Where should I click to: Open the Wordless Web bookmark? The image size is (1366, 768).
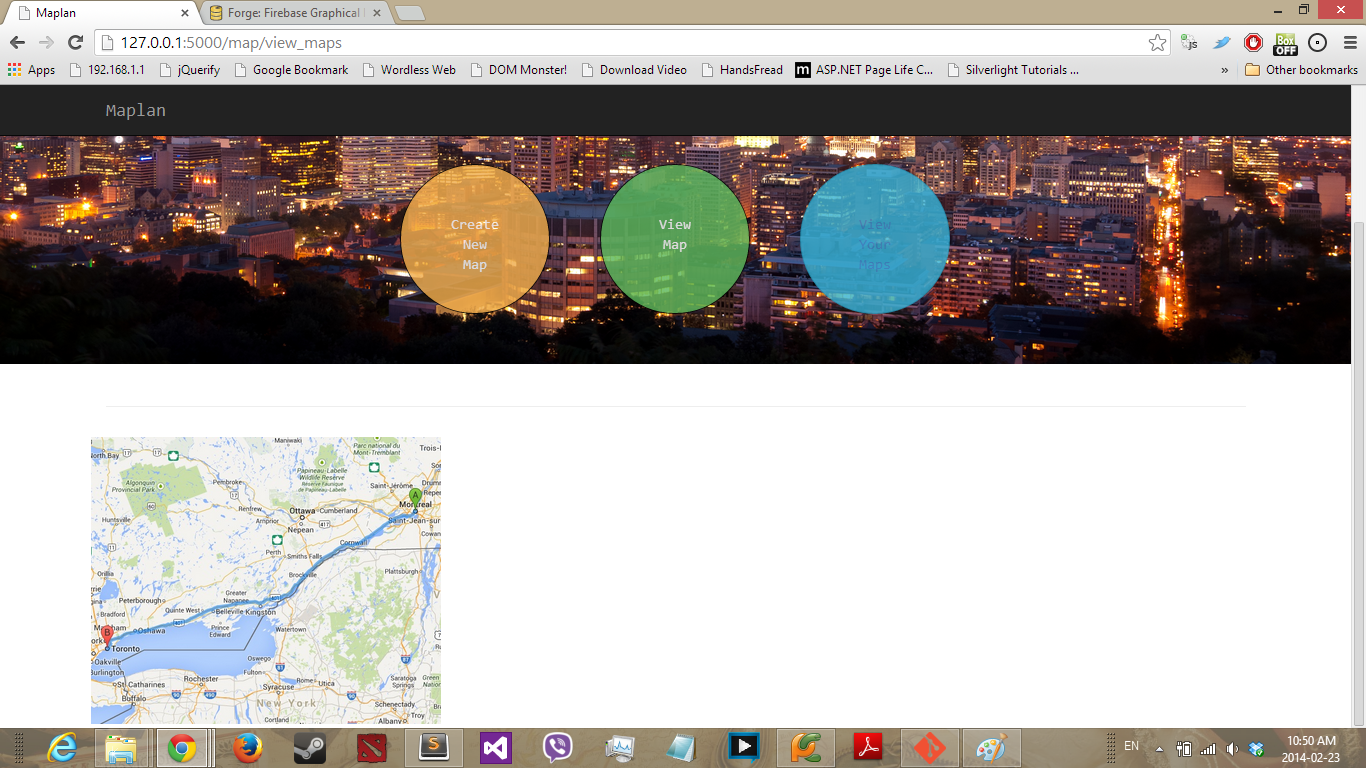click(409, 70)
